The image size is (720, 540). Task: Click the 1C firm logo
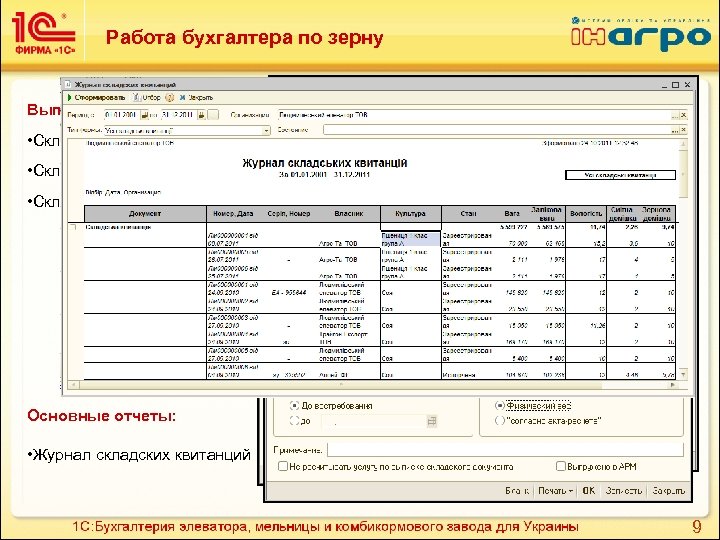click(45, 33)
